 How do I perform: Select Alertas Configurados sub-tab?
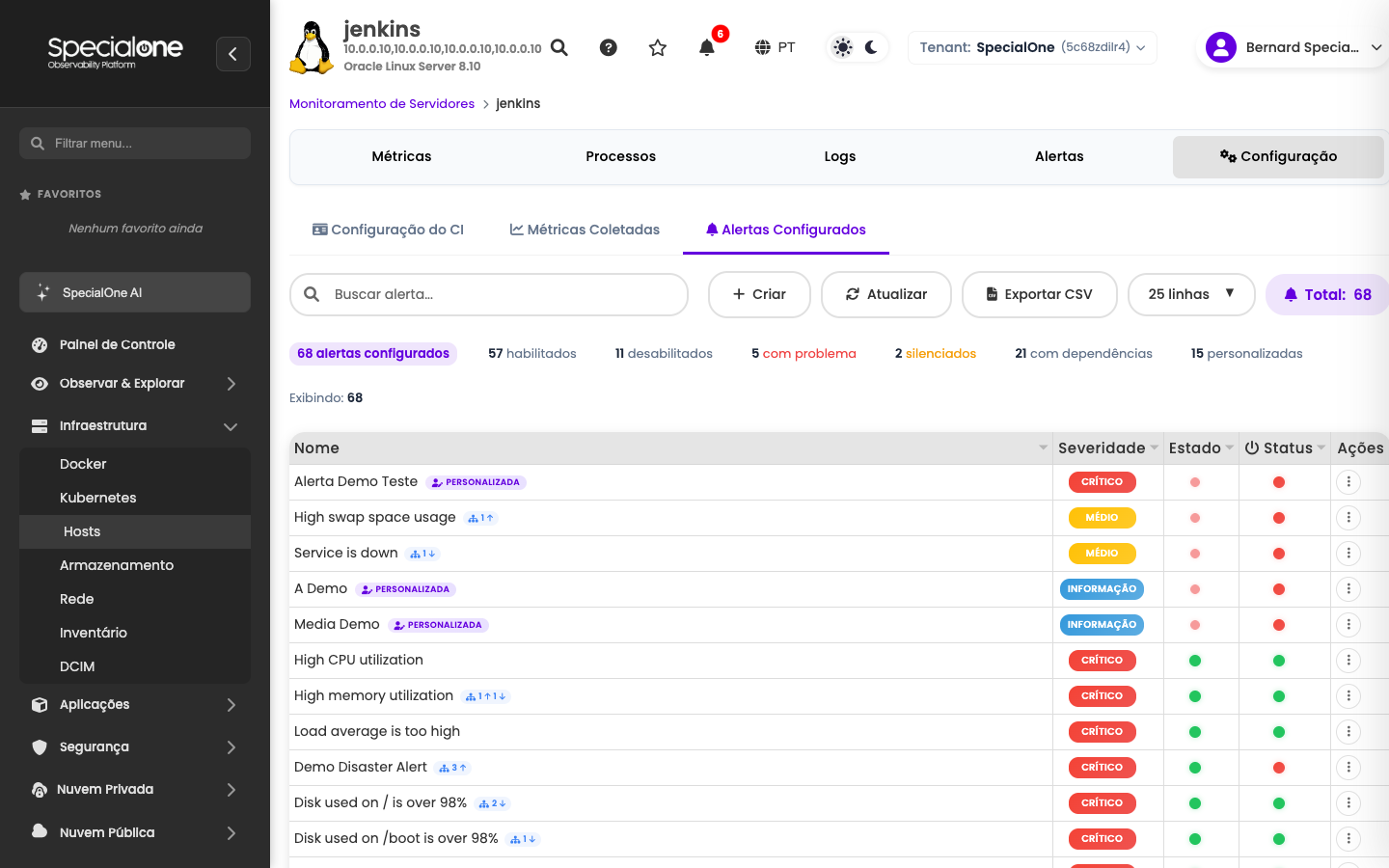tap(786, 230)
